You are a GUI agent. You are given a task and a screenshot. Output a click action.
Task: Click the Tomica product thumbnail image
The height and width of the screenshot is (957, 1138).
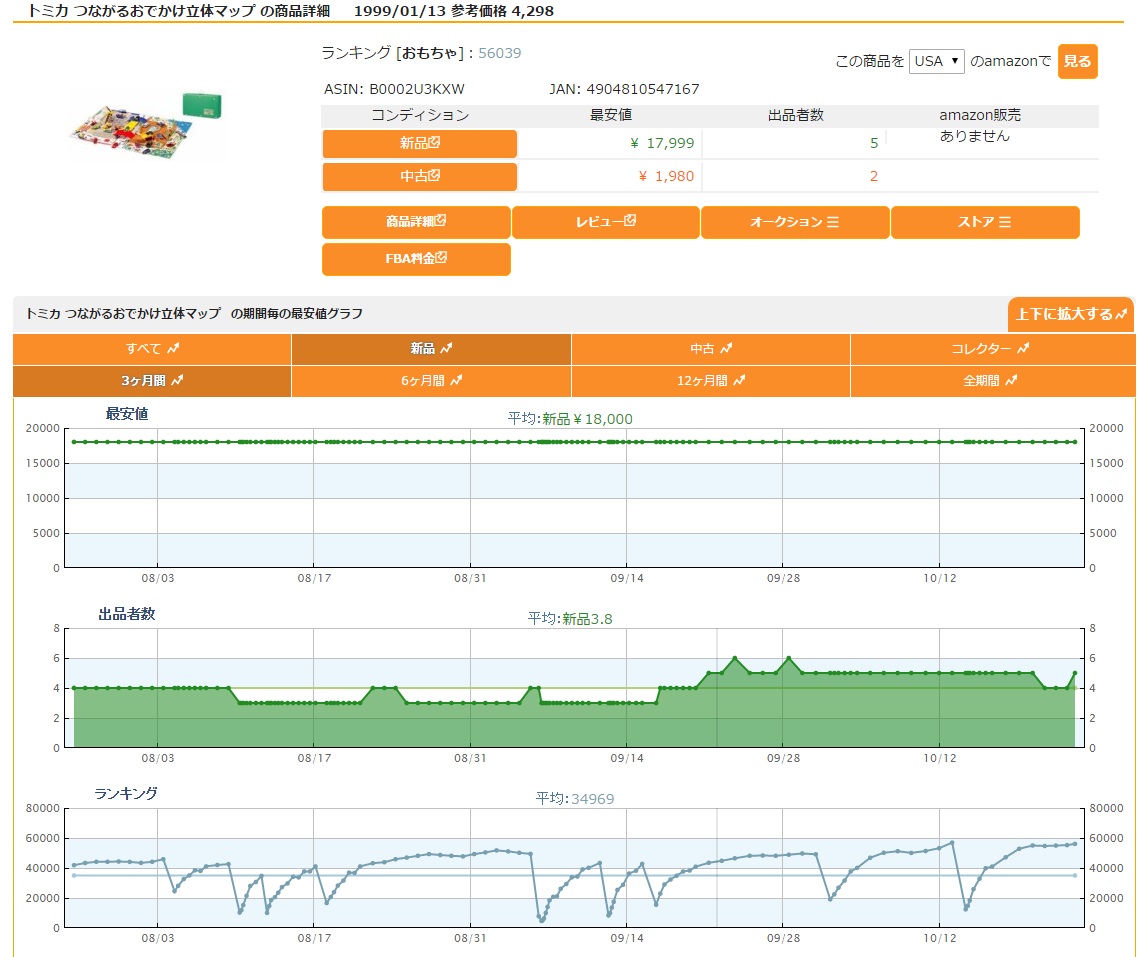coord(145,125)
